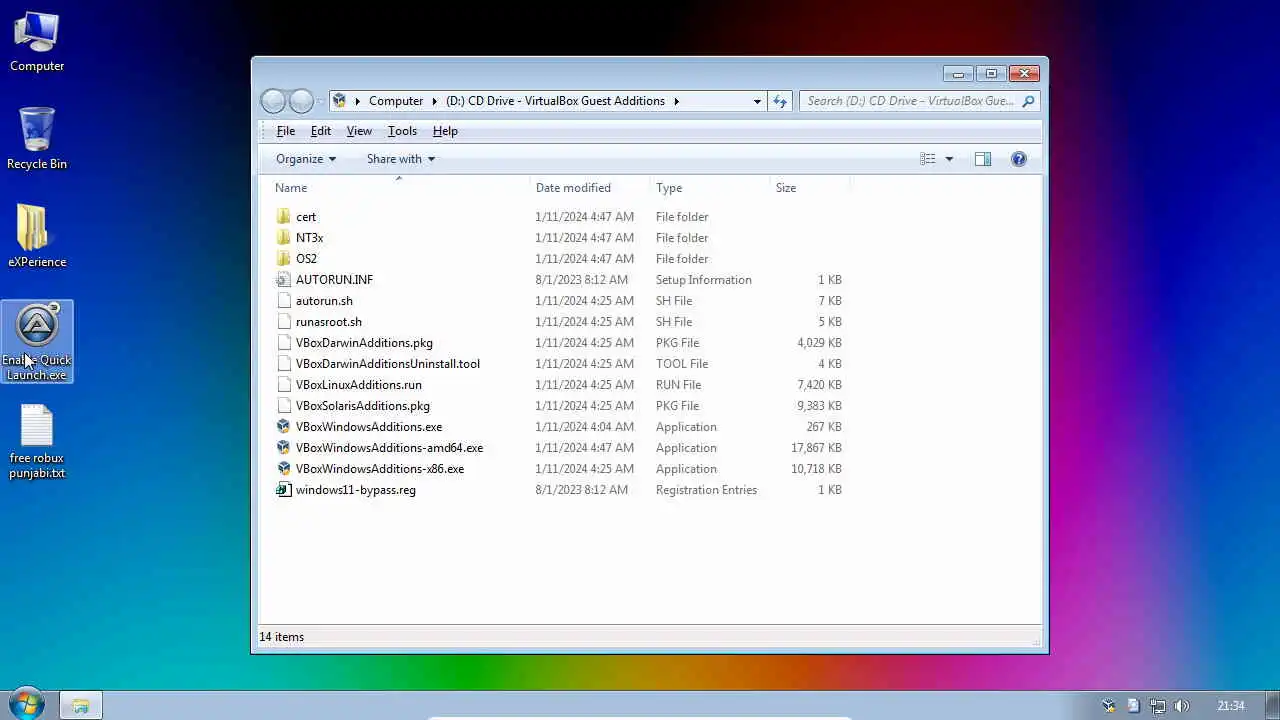Select the runasroot.sh file
This screenshot has width=1280, height=720.
pyautogui.click(x=329, y=322)
